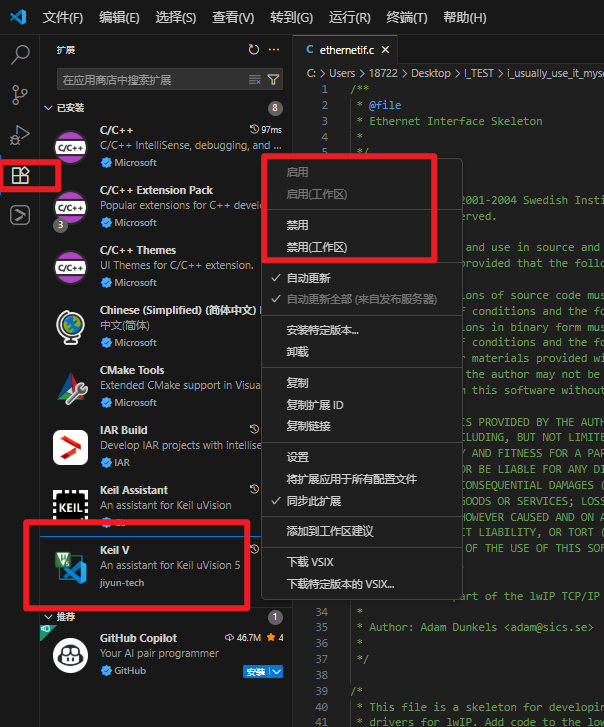This screenshot has width=604, height=727.
Task: Select IAR Build extension icon
Action: 70,447
